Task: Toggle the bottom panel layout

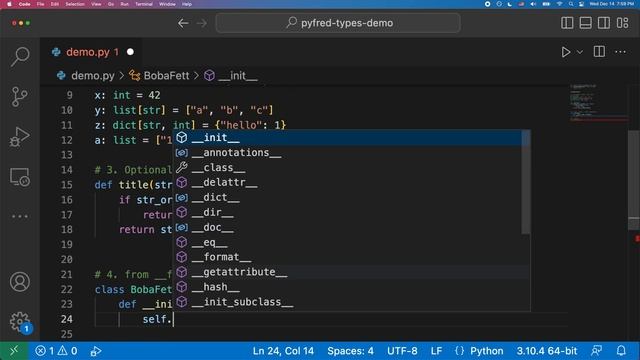Action: 585,23
